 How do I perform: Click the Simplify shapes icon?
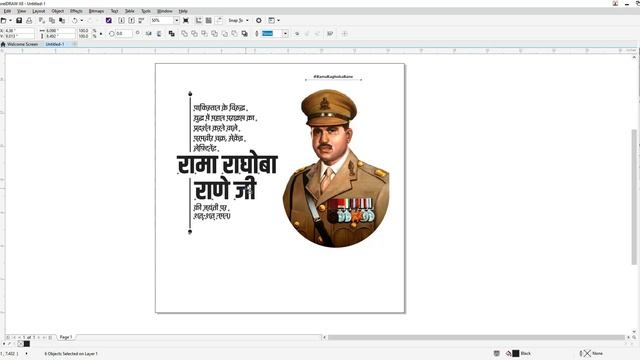coord(214,33)
